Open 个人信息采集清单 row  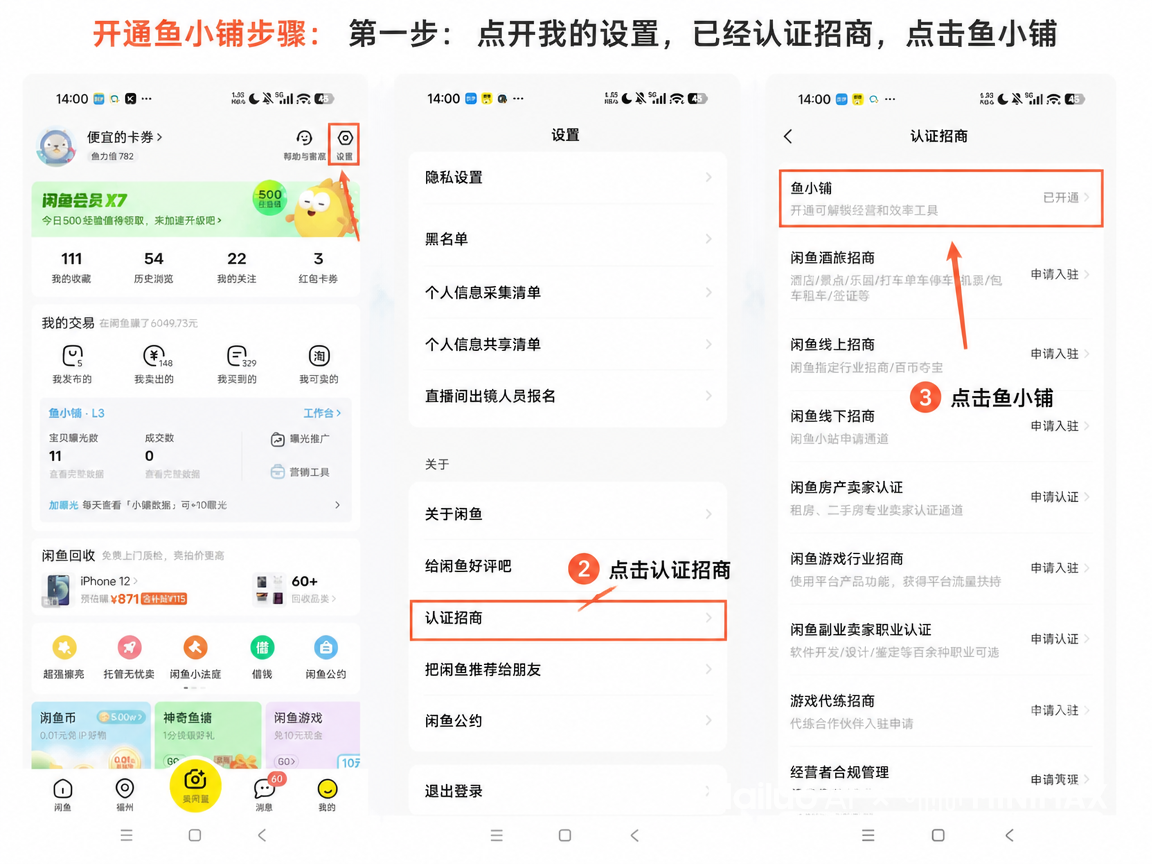tap(568, 292)
